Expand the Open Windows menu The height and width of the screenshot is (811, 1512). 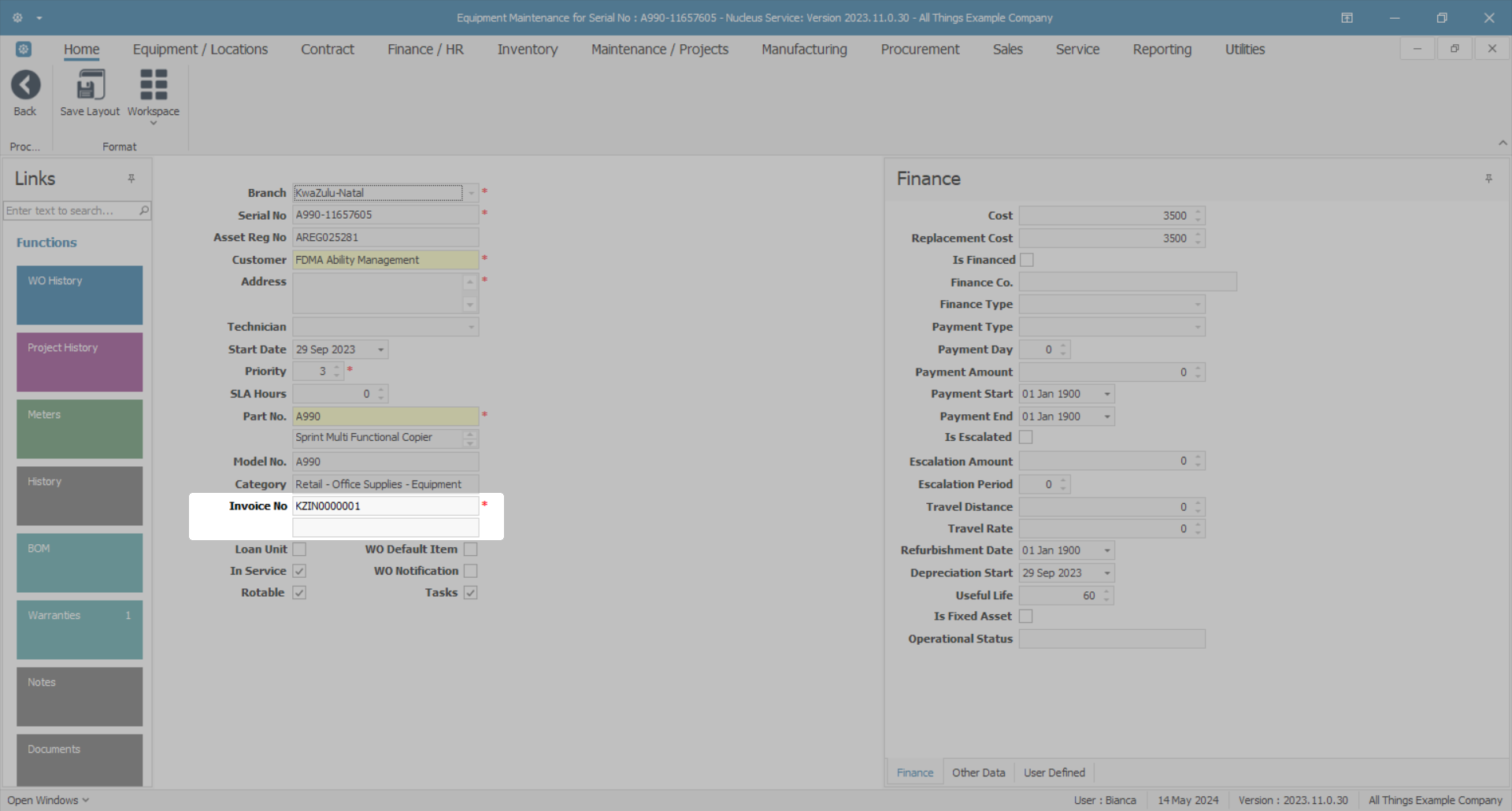(x=48, y=800)
